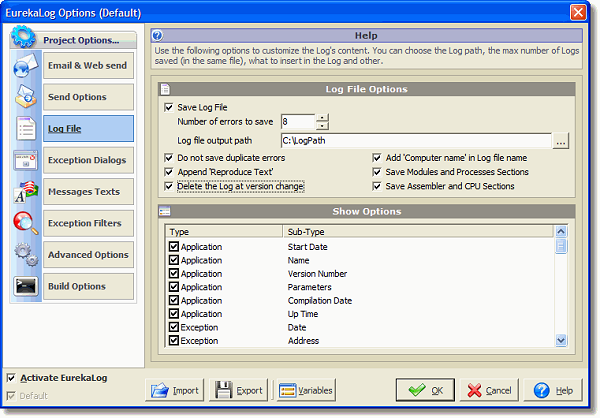
Task: Open the Email & Web send tab
Action: (88, 65)
